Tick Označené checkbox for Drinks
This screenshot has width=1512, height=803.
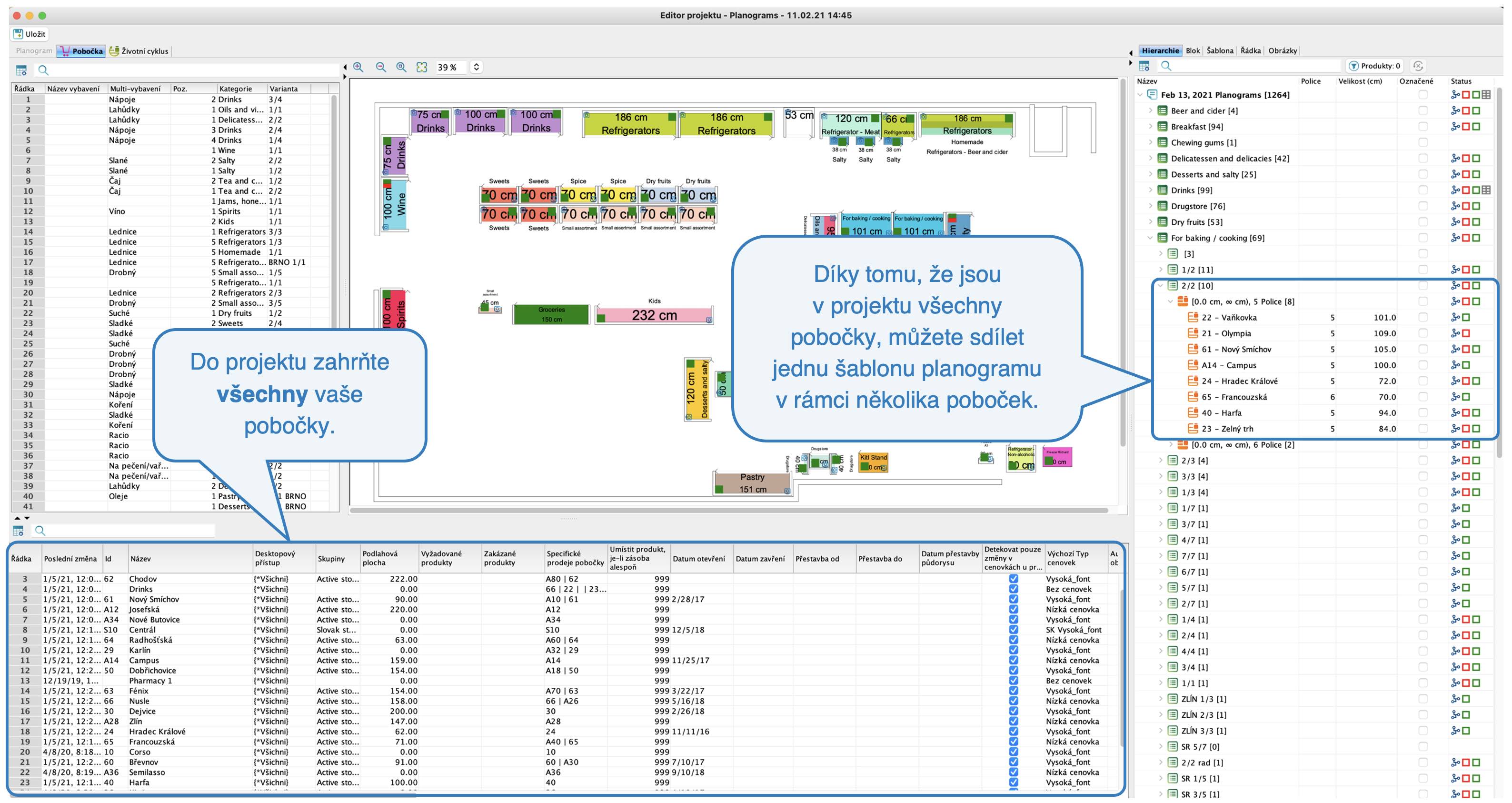click(1423, 191)
